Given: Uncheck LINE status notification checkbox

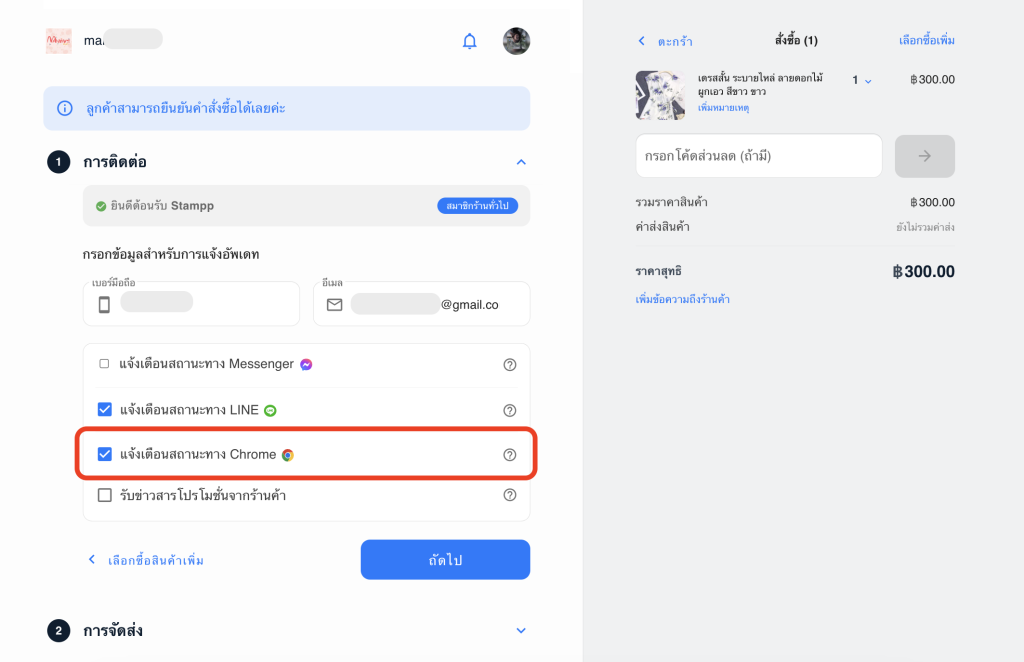Looking at the screenshot, I should 104,409.
